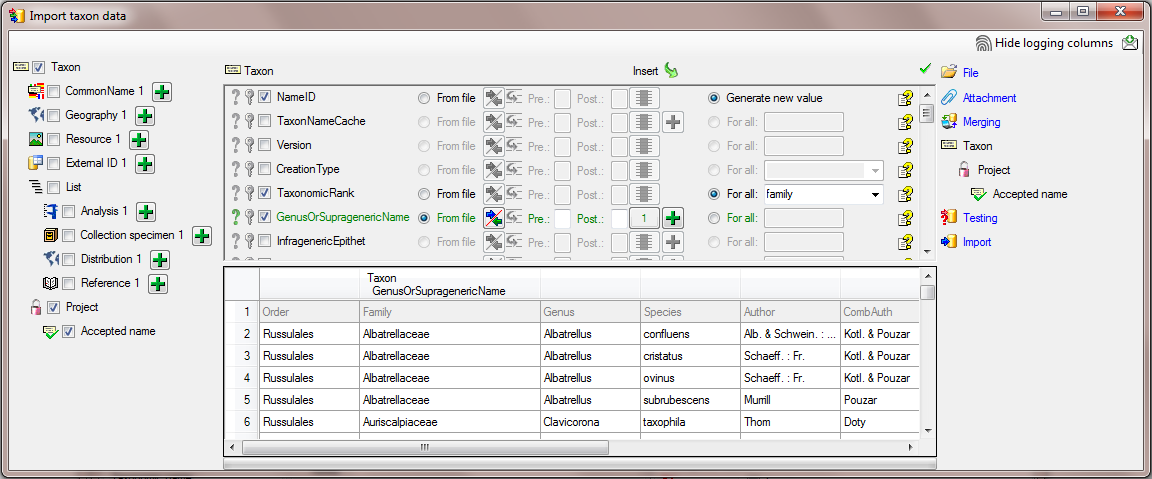Click the green plus next to CommonName 1
This screenshot has height=479, width=1152.
click(x=161, y=92)
